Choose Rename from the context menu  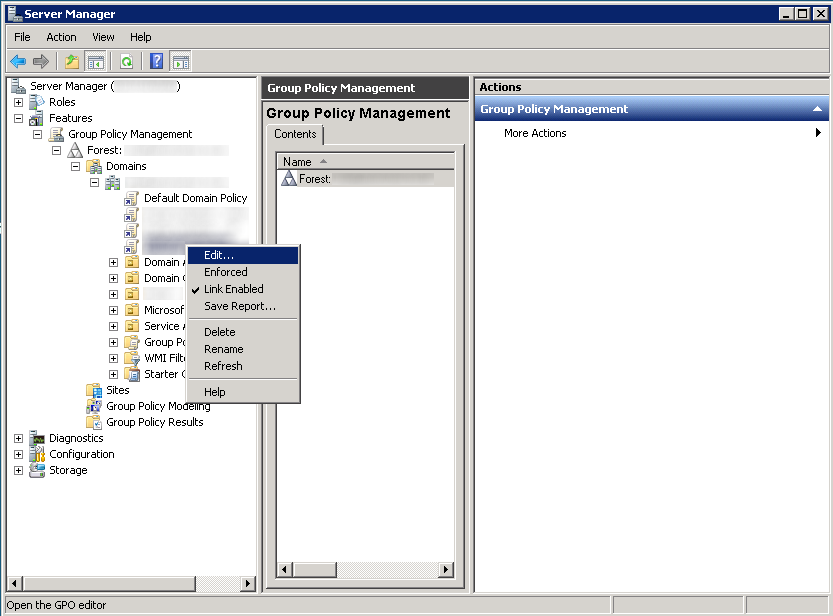[x=243, y=349]
